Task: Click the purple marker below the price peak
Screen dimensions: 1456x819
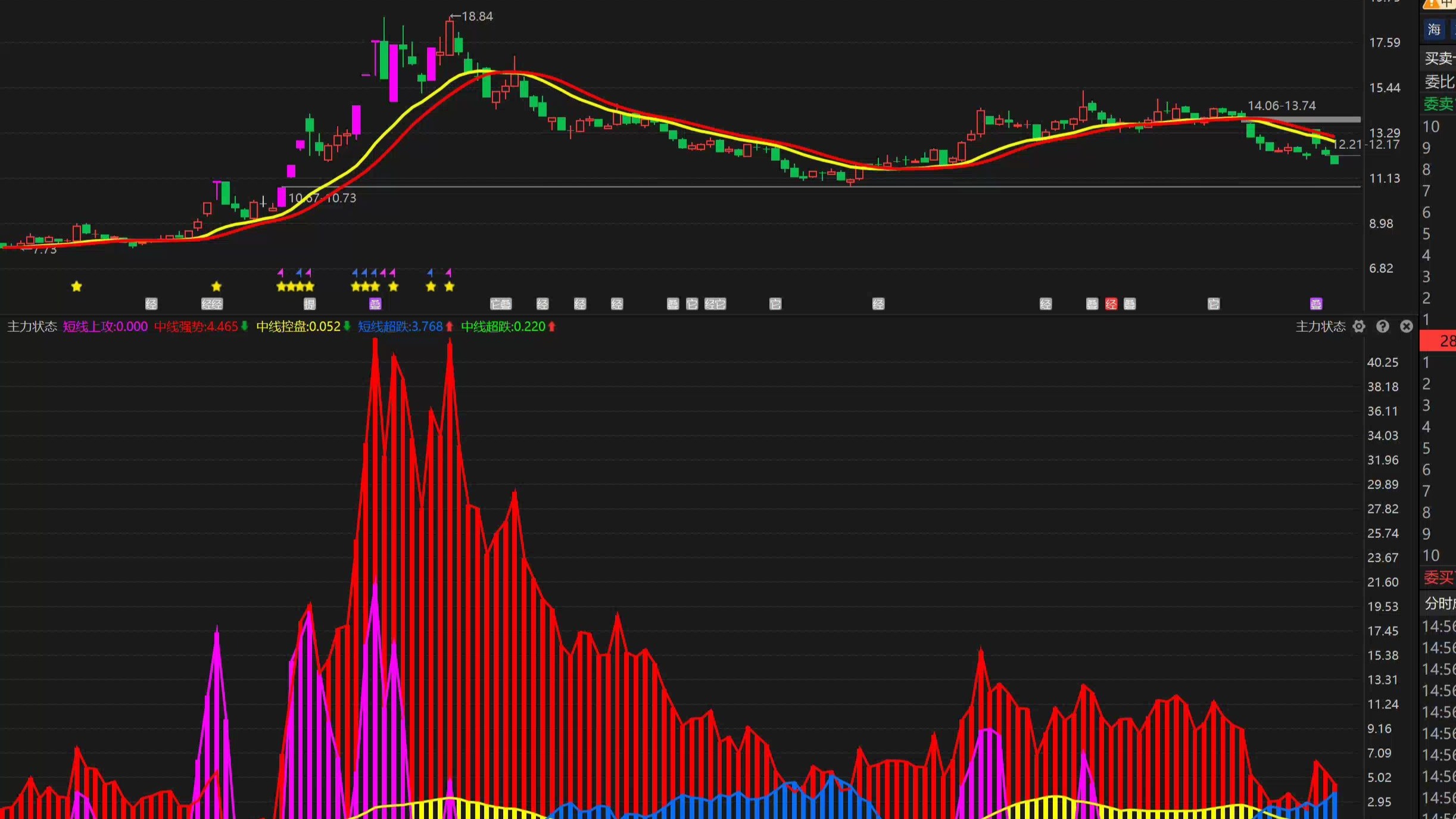Action: pos(375,304)
